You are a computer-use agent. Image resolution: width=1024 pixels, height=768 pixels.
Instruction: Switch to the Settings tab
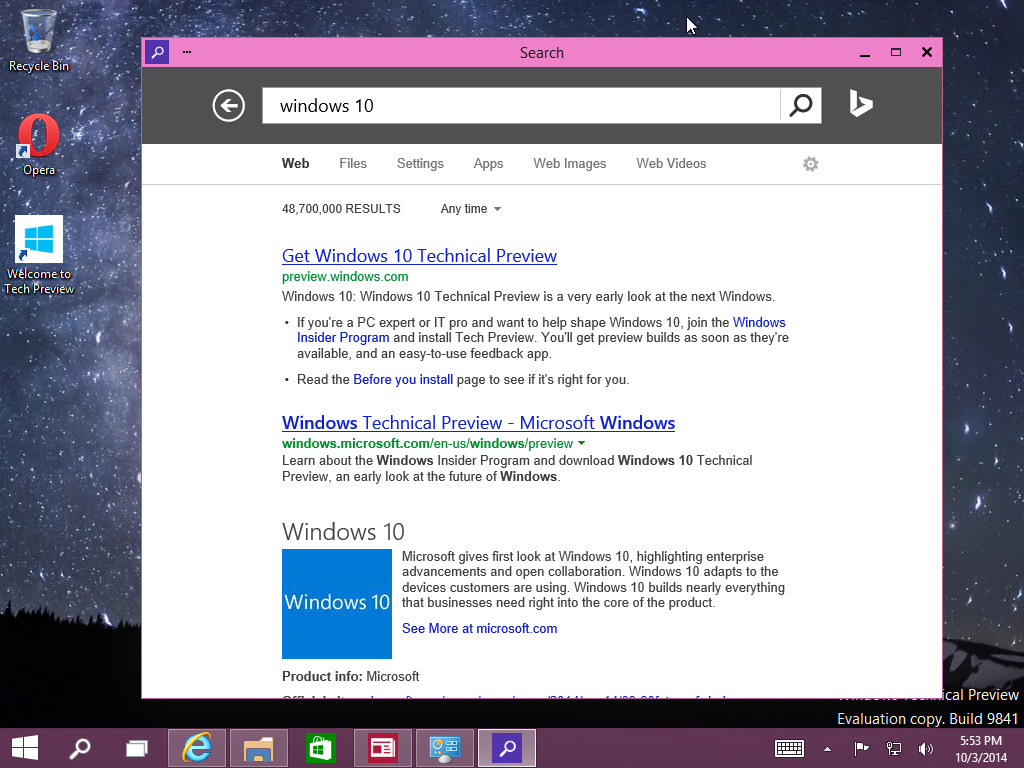[x=420, y=164]
